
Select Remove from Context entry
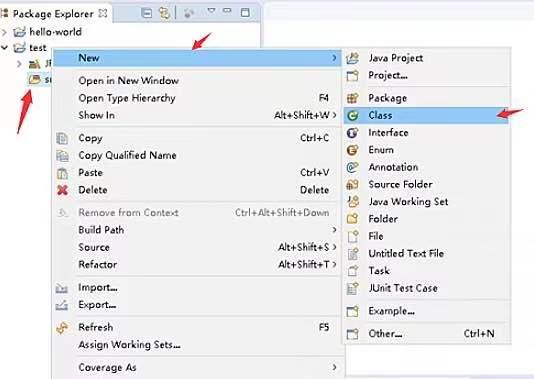pyautogui.click(x=197, y=213)
